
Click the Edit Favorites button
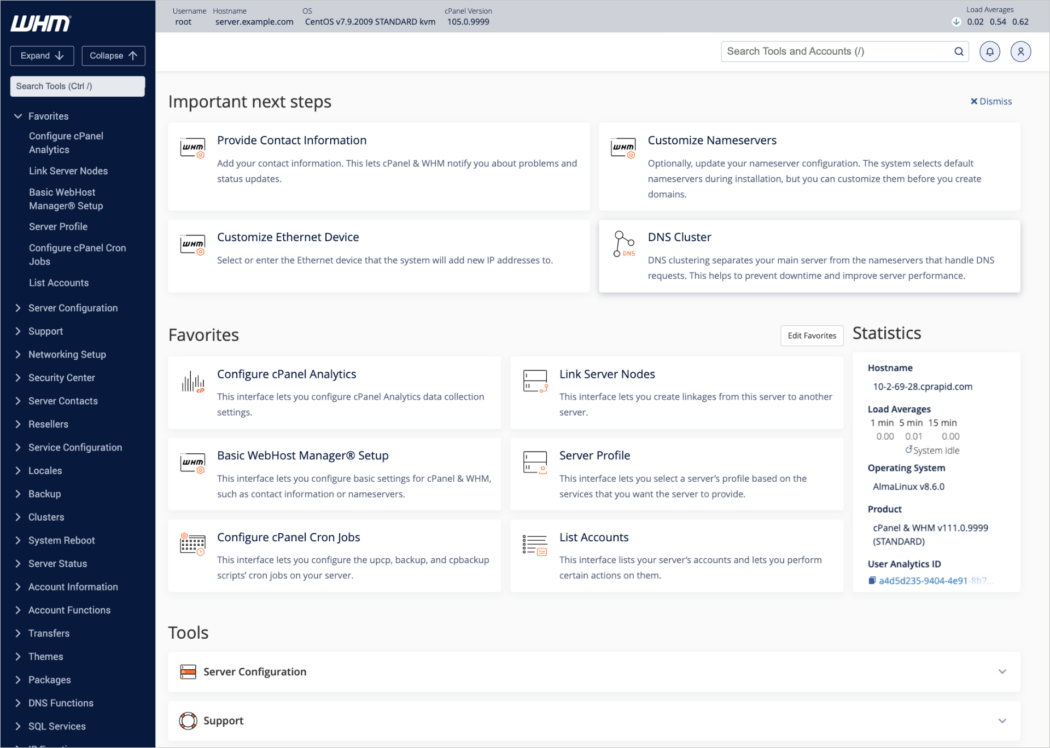click(811, 335)
